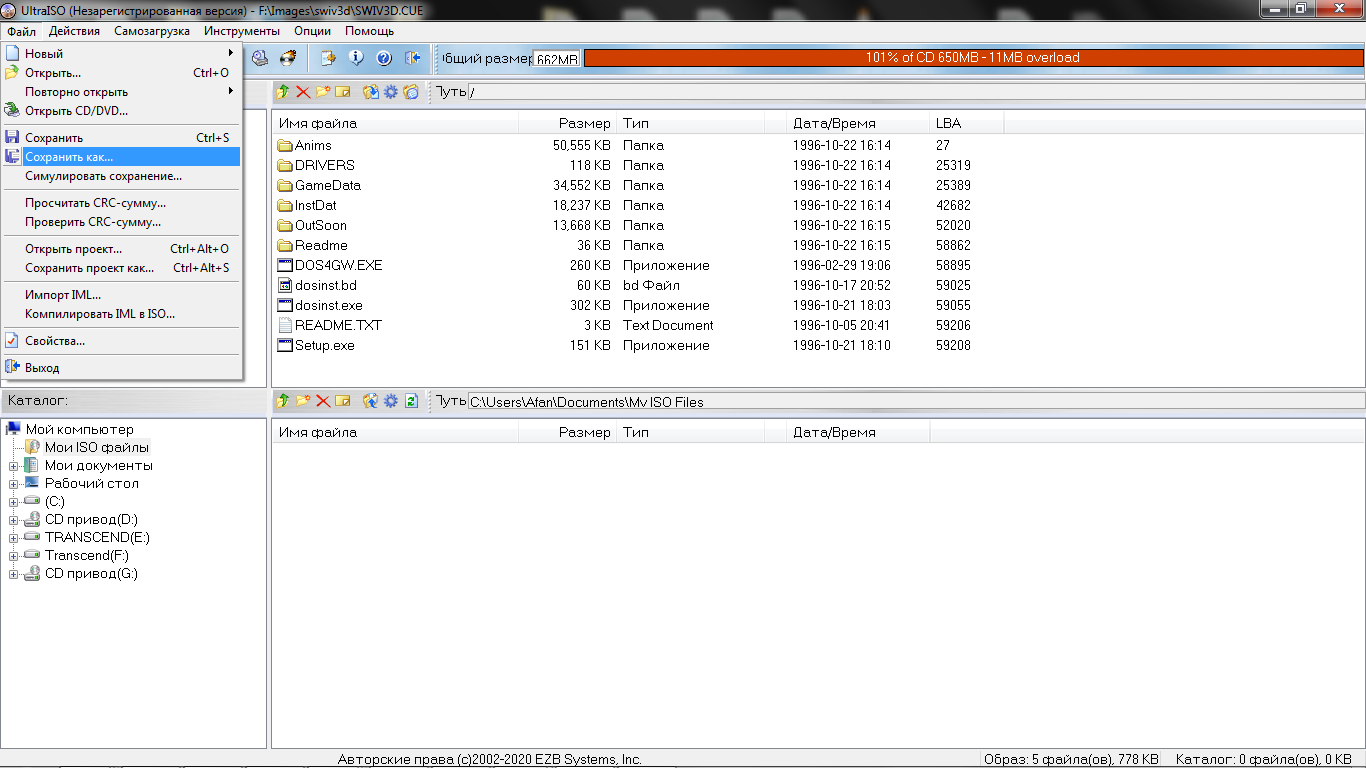Click the orange CD capacity usage bar
The width and height of the screenshot is (1366, 768).
[973, 58]
